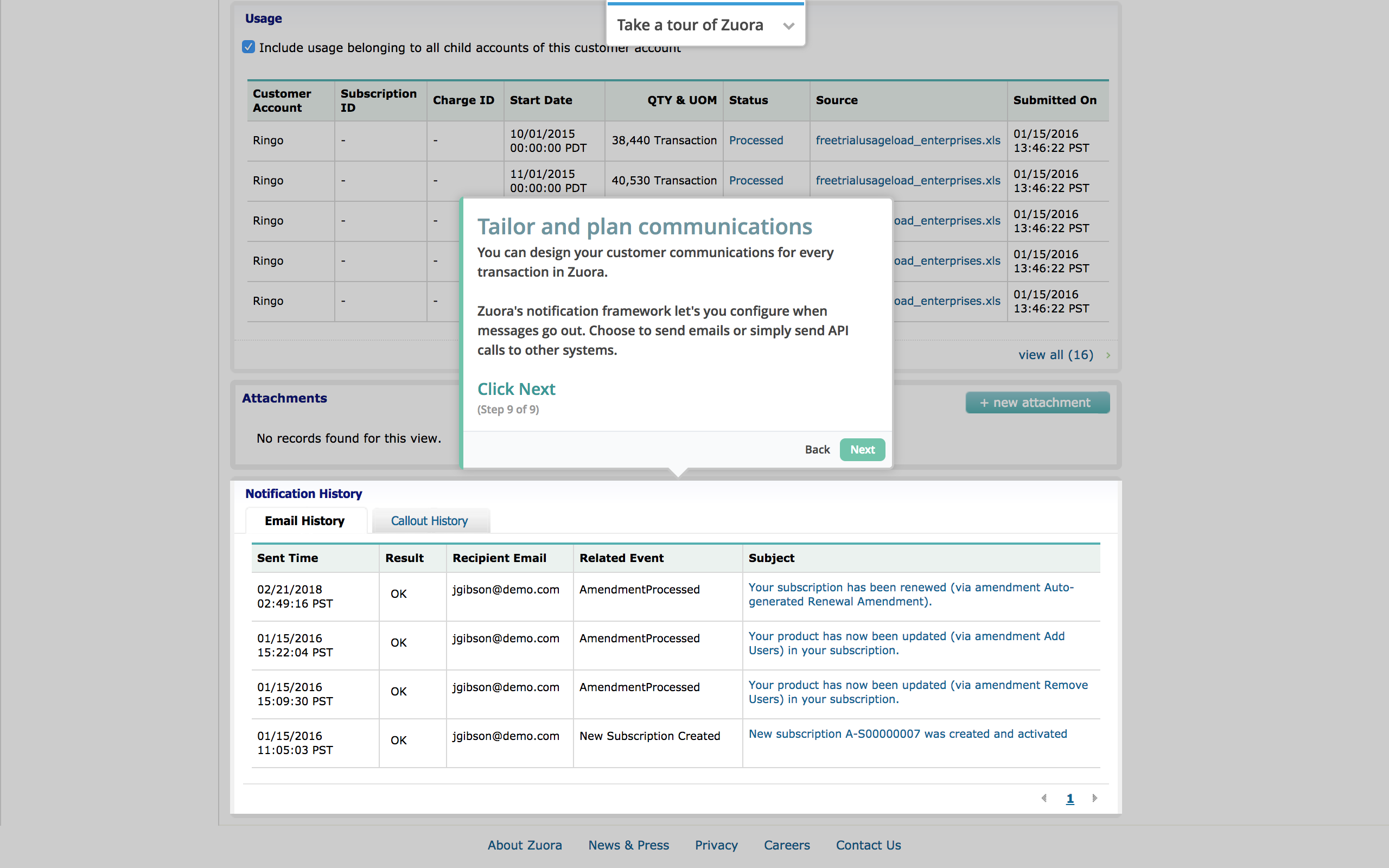This screenshot has height=868, width=1389.
Task: Open About Zuora footer link
Action: [525, 845]
